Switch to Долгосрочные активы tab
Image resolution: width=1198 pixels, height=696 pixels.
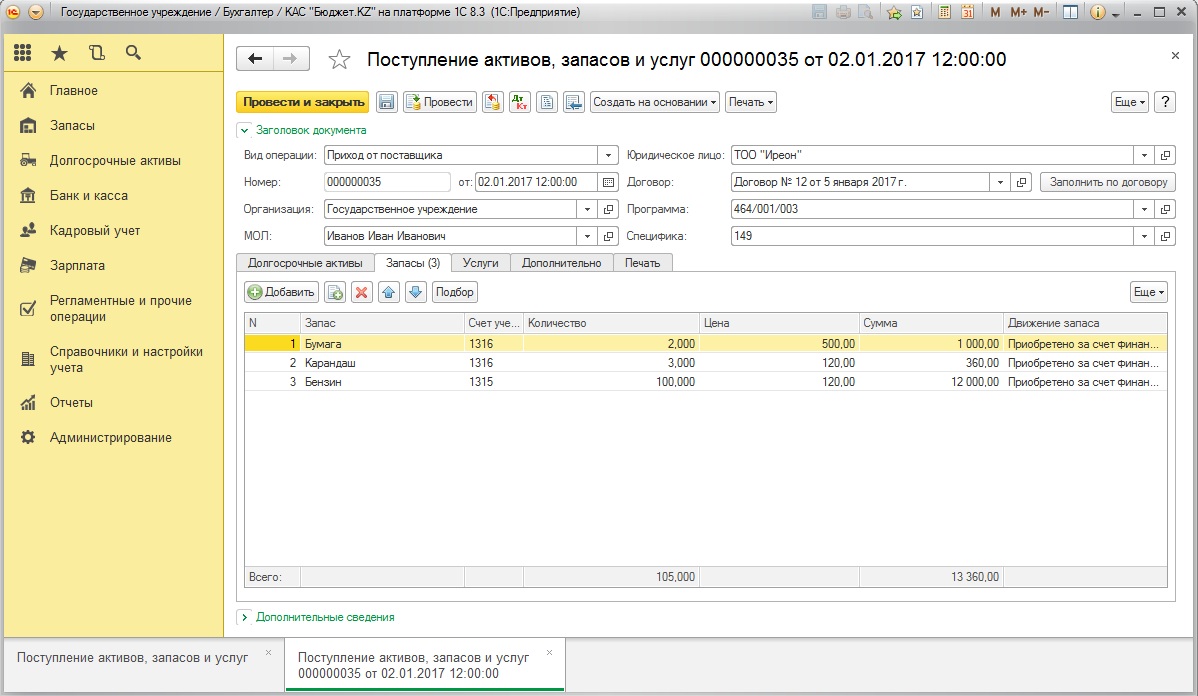(x=305, y=263)
